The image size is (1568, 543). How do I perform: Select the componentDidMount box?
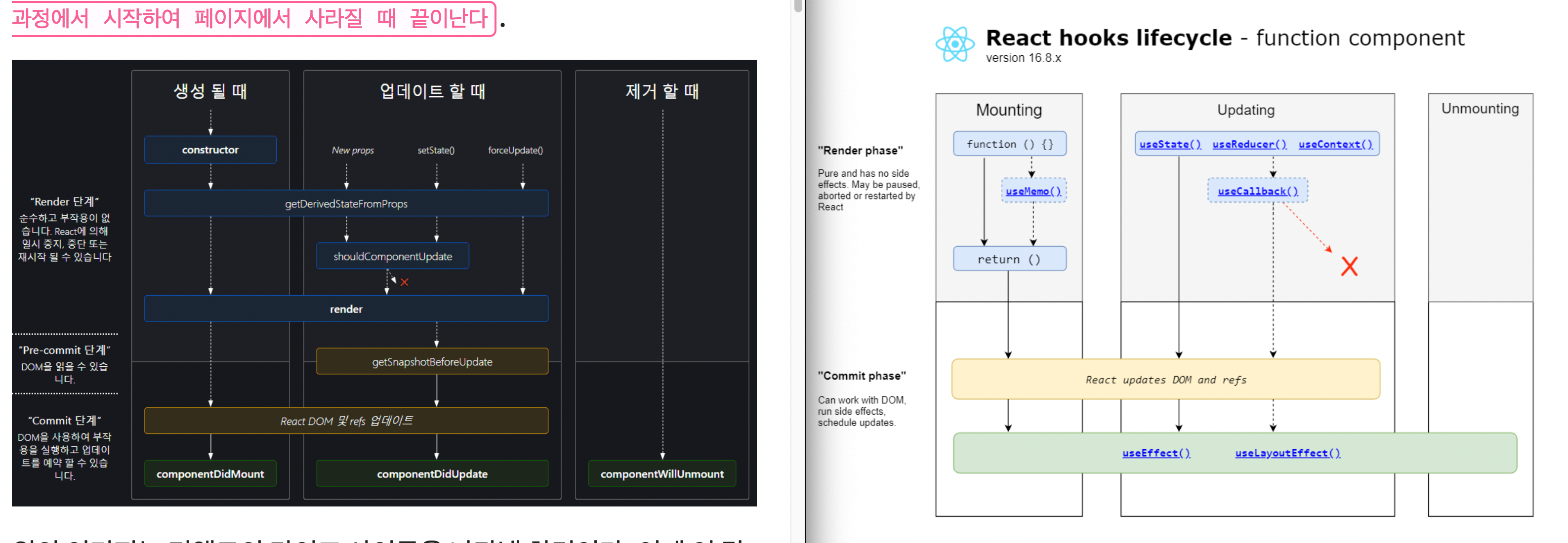210,474
